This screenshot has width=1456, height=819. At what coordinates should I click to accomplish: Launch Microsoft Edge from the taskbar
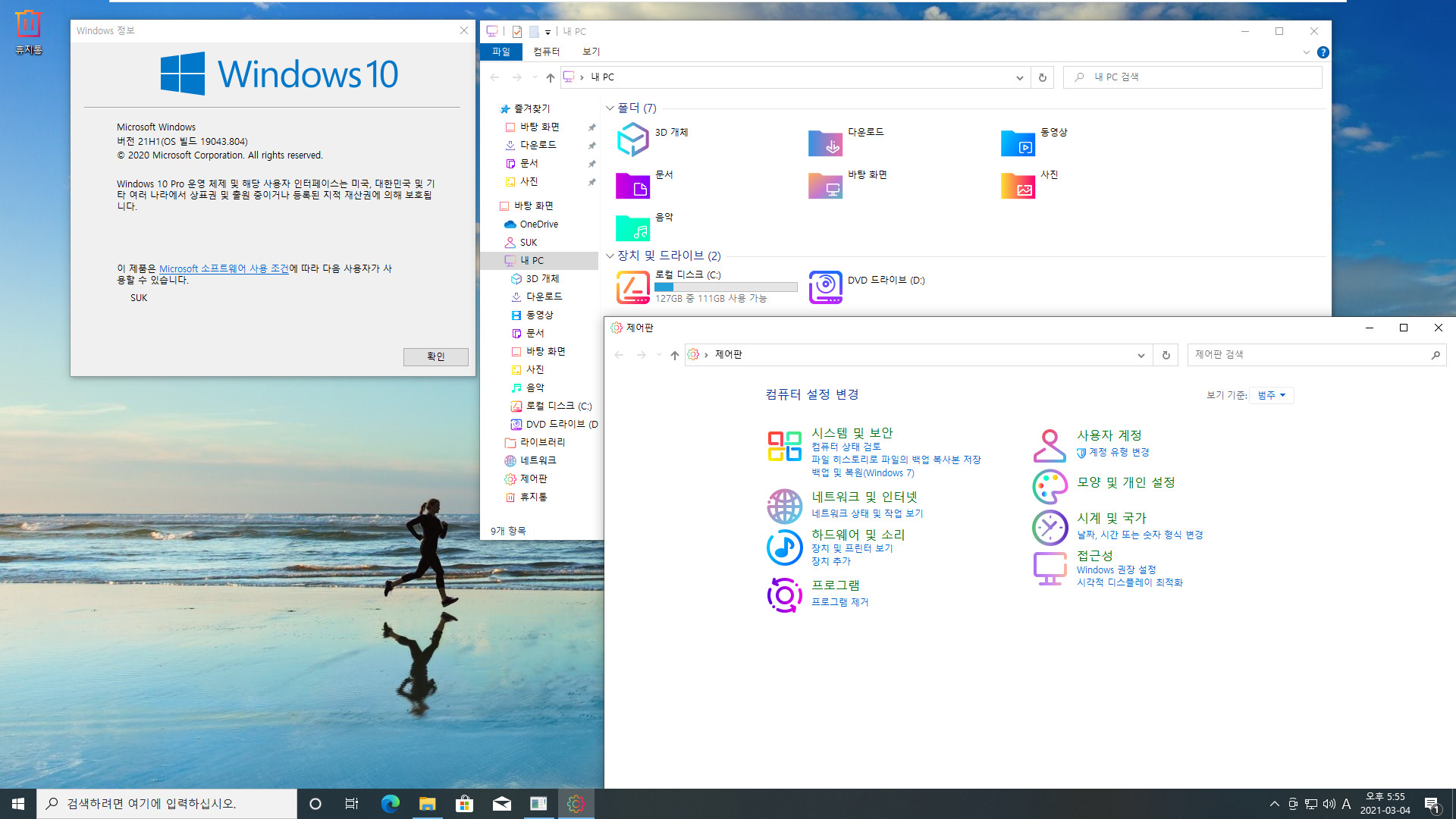(x=390, y=804)
